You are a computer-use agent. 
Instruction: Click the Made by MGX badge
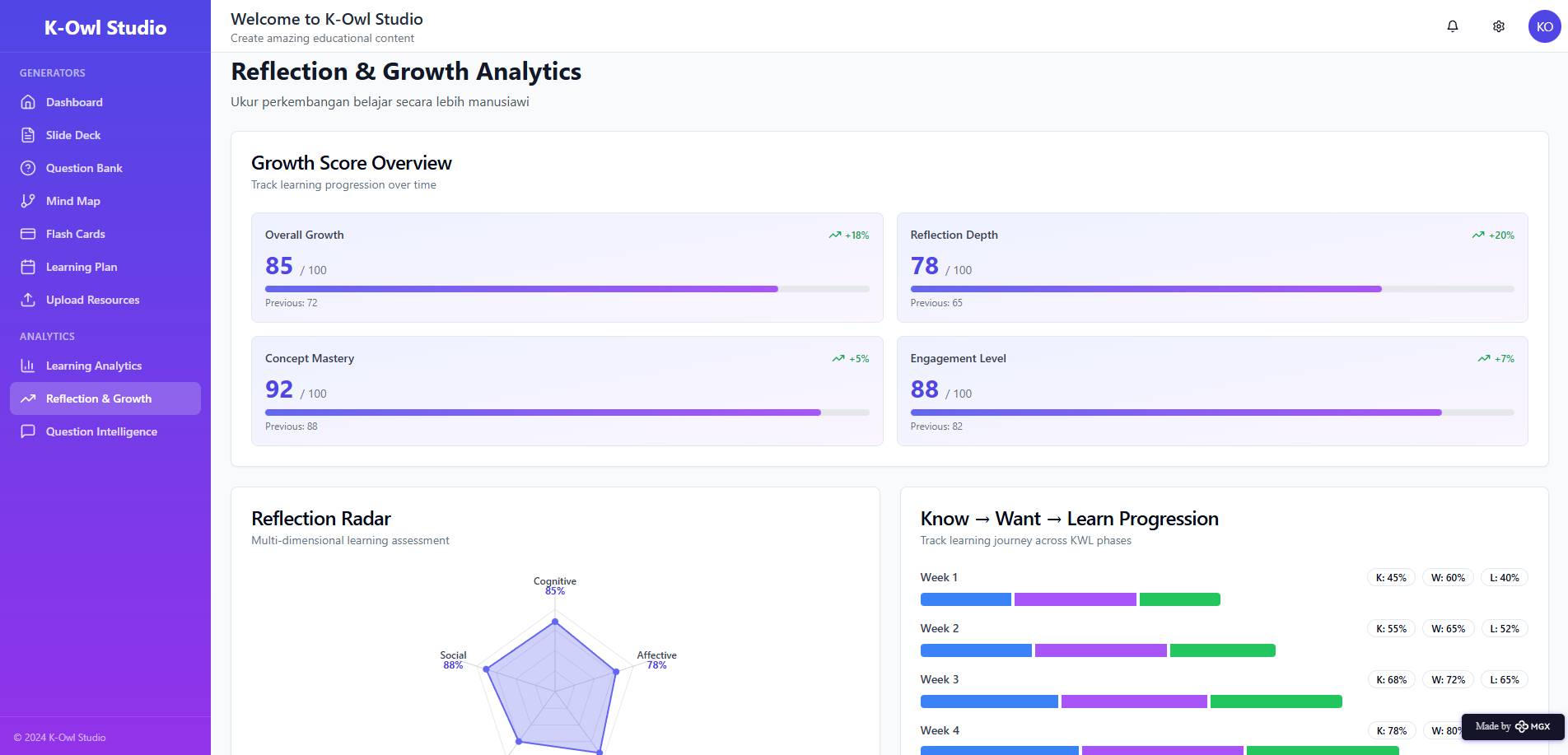1513,726
